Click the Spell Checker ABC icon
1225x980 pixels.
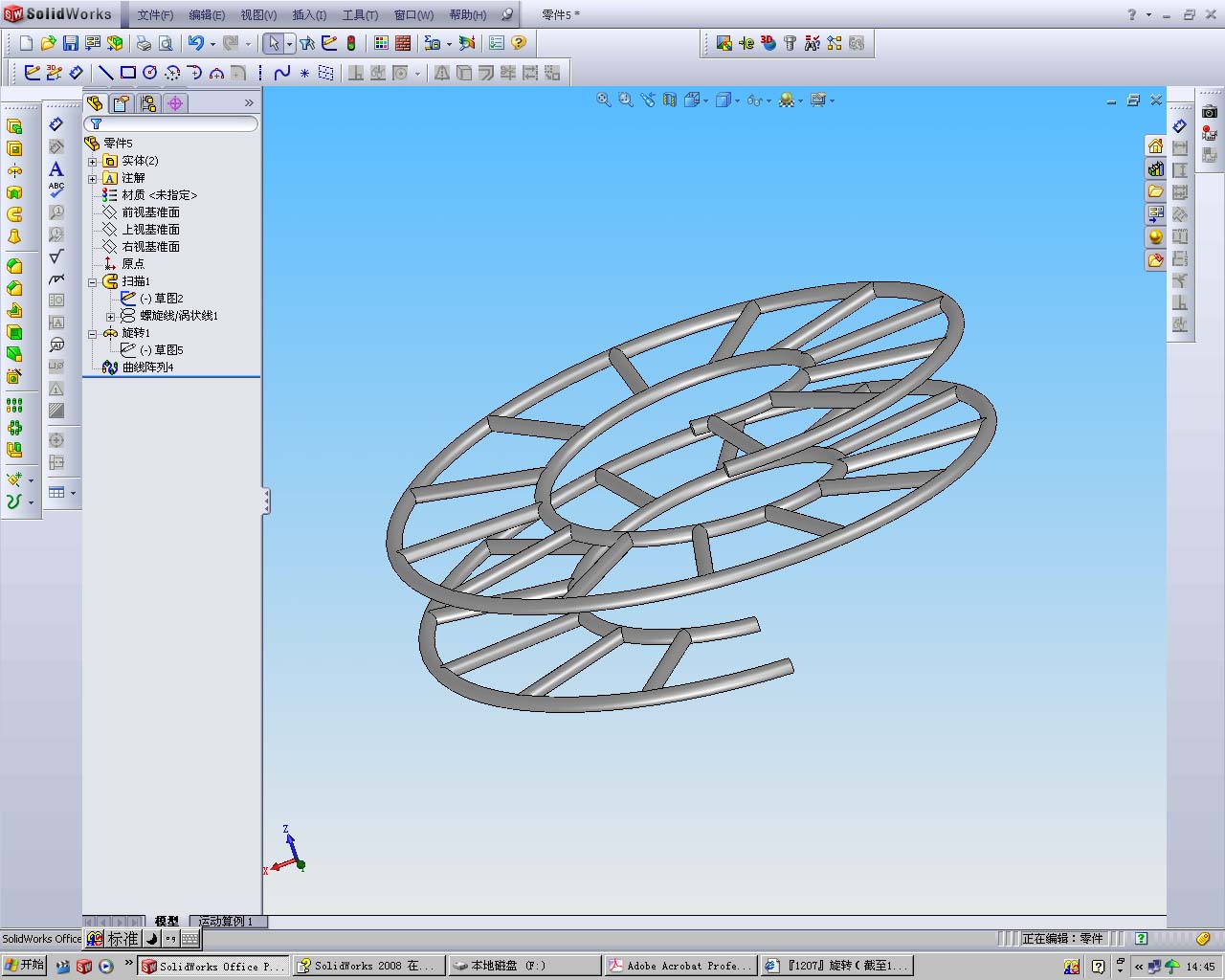(x=56, y=190)
